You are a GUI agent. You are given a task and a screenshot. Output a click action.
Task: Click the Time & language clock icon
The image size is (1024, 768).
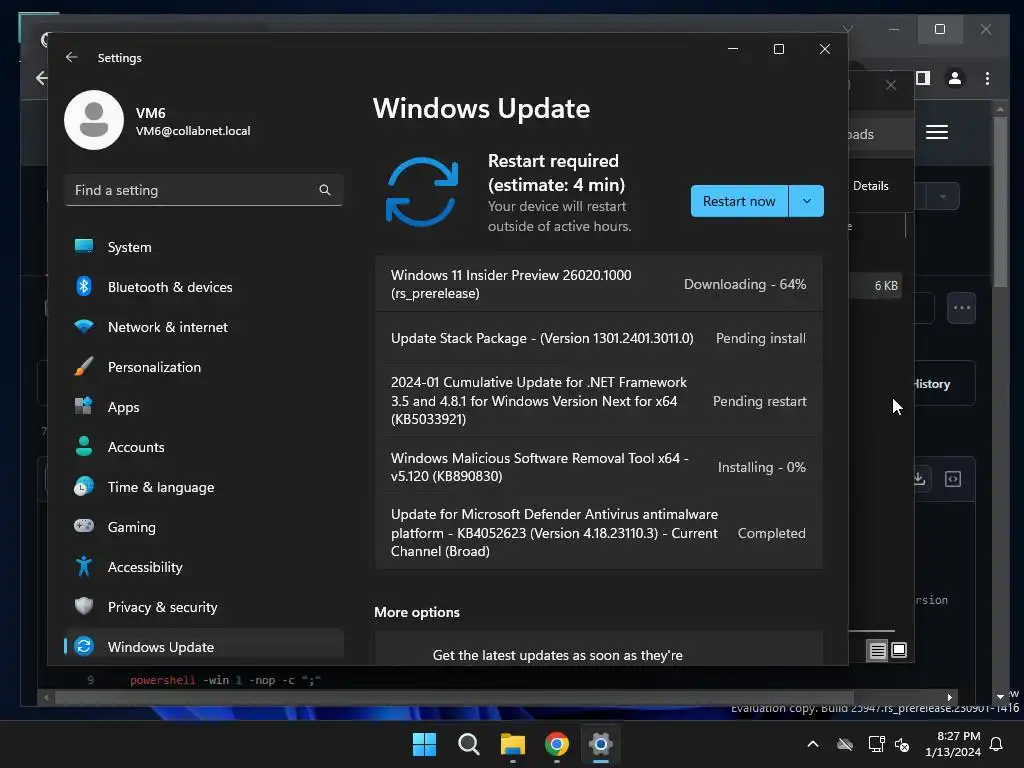point(84,487)
